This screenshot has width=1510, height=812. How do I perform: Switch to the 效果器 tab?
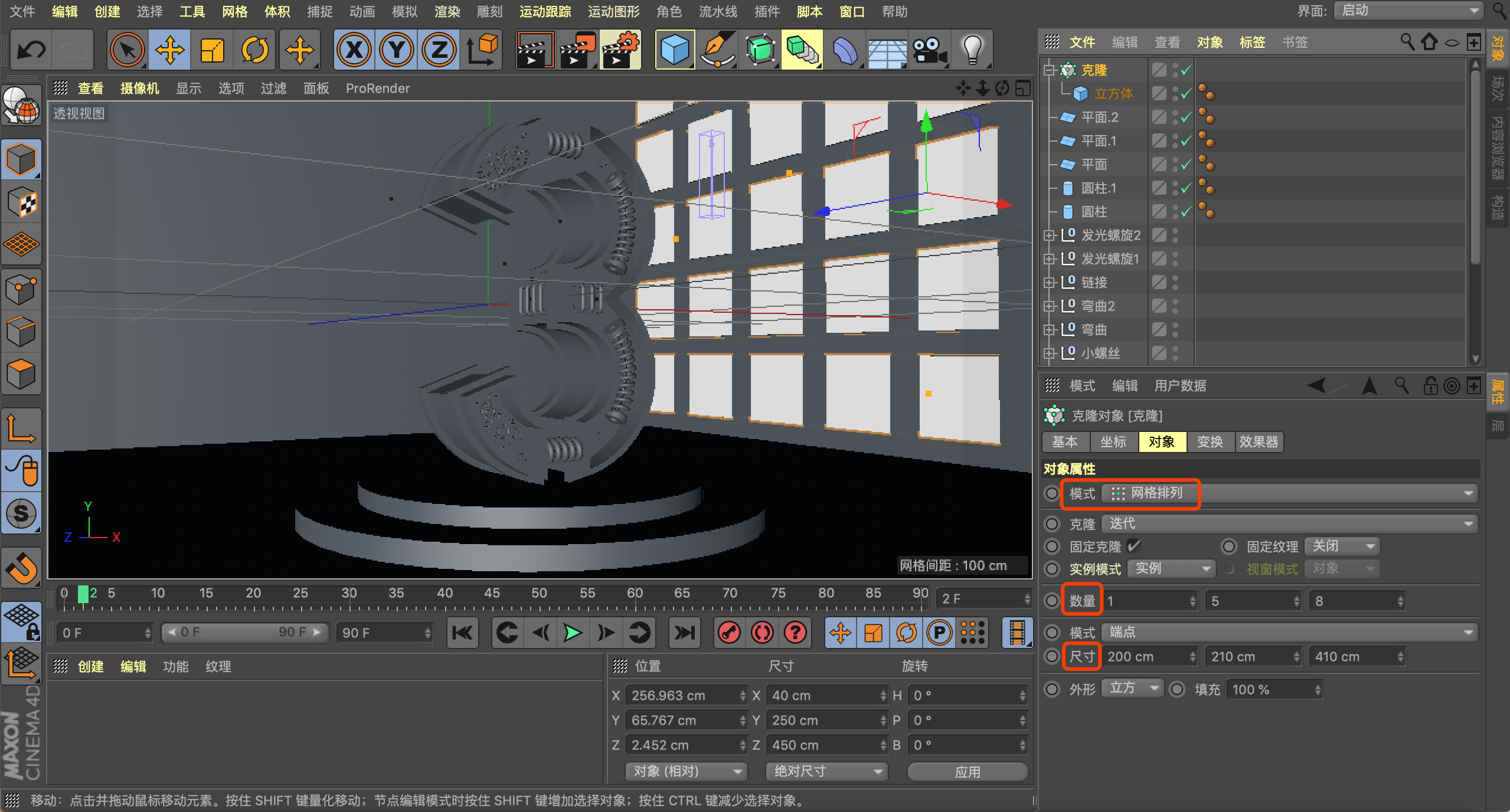coord(1259,442)
